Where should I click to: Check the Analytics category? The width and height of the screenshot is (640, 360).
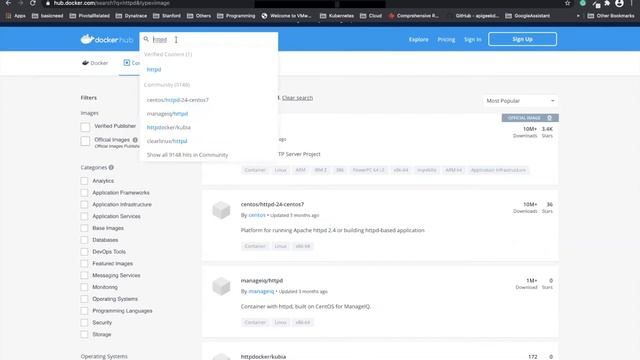tap(84, 180)
